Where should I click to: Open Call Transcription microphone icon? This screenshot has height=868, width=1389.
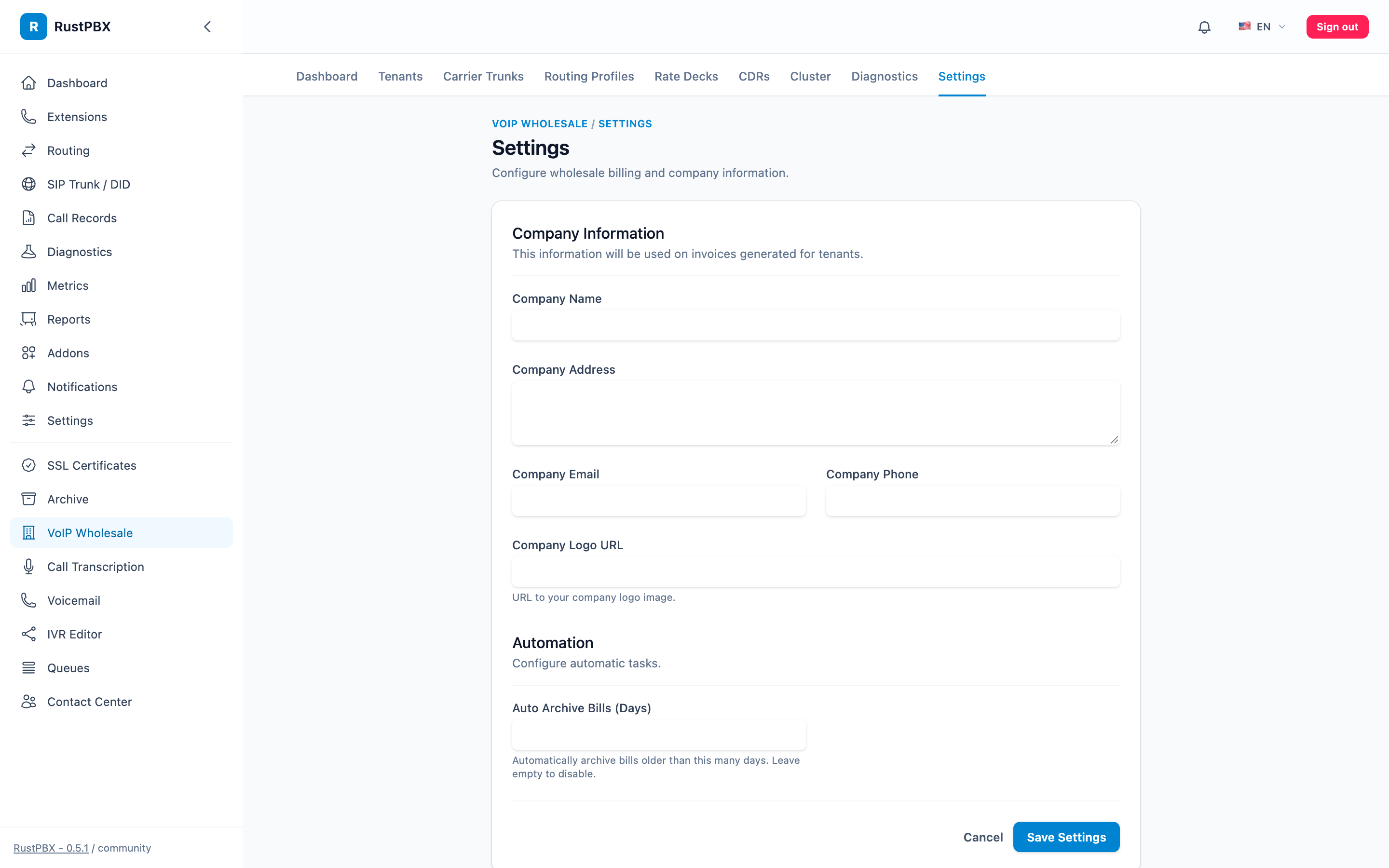[29, 567]
